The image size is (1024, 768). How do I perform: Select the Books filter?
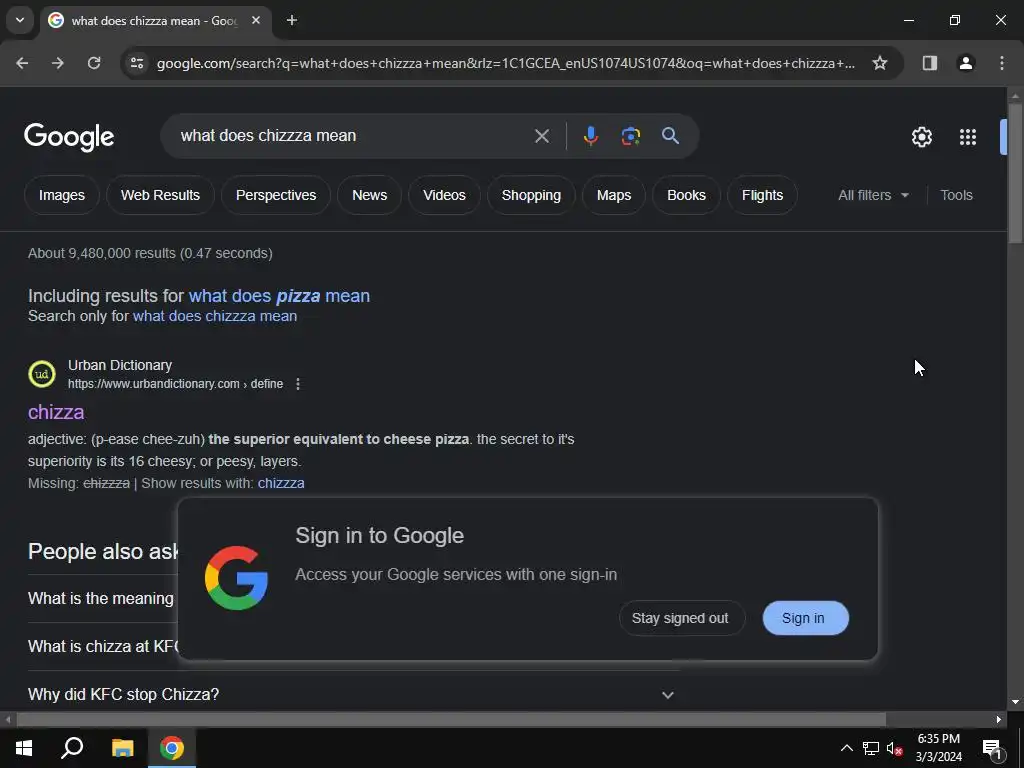click(x=686, y=195)
